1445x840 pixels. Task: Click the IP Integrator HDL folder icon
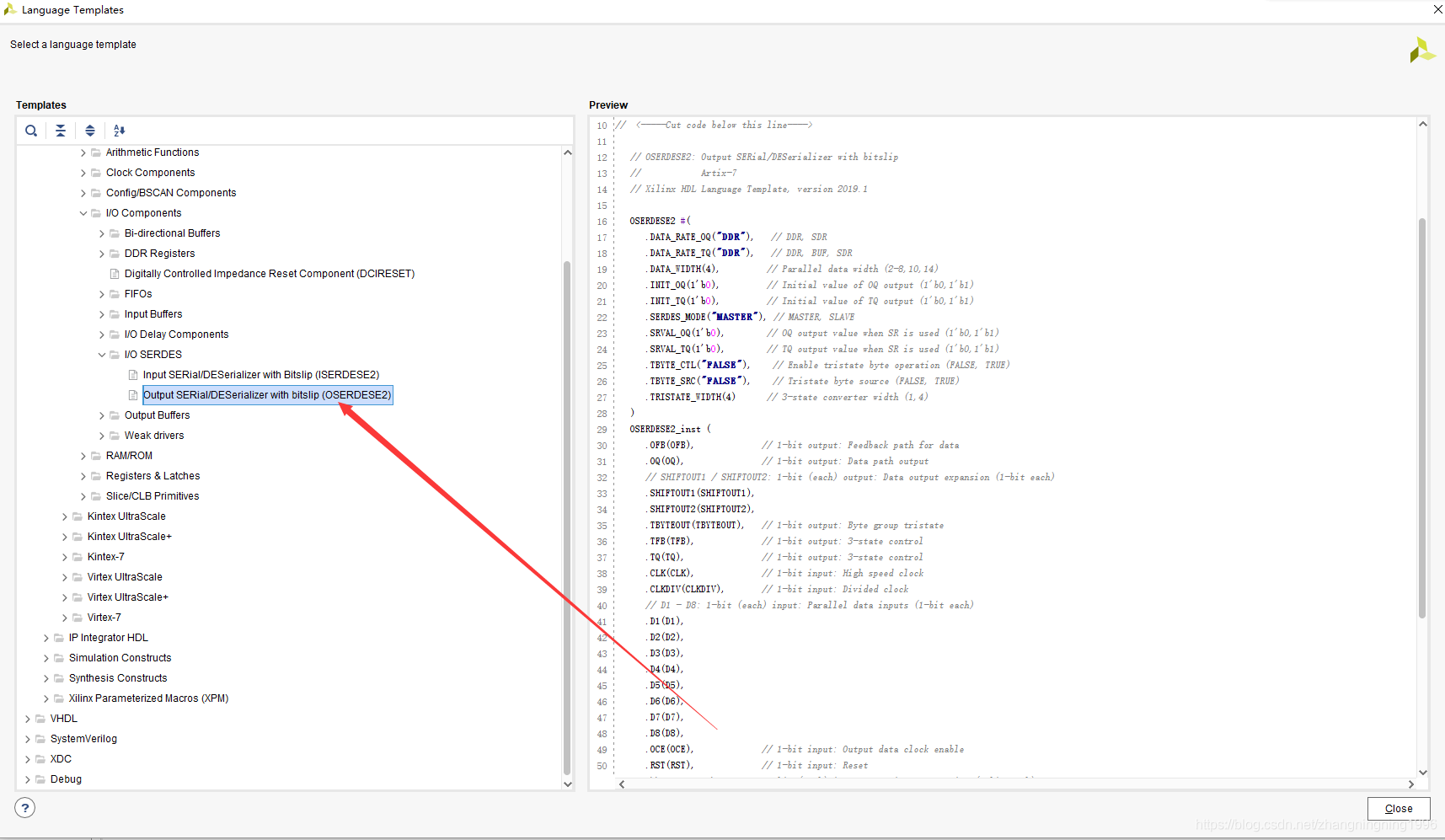point(59,638)
